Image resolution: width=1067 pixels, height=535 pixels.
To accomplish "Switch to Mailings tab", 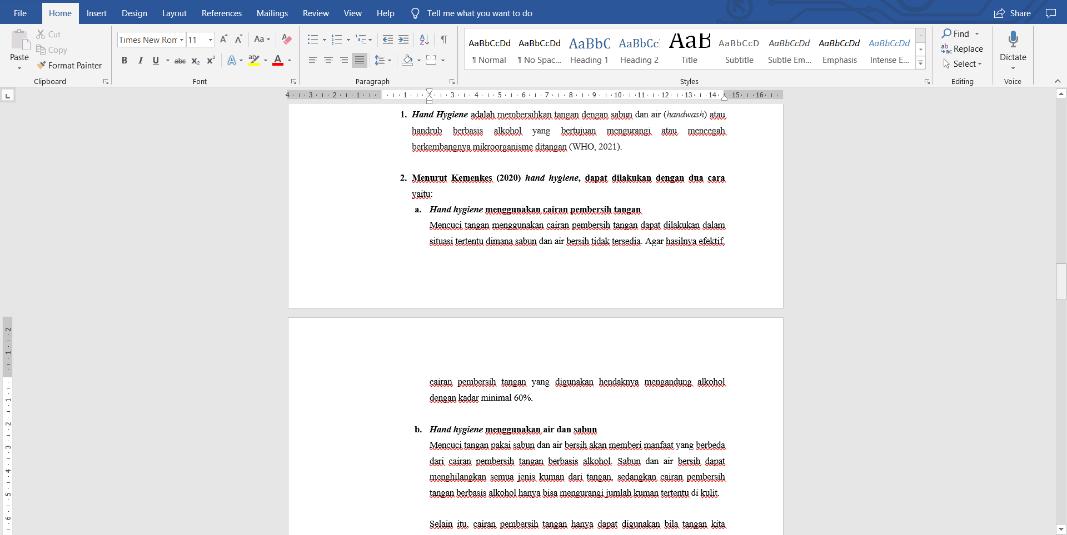I will [x=272, y=13].
